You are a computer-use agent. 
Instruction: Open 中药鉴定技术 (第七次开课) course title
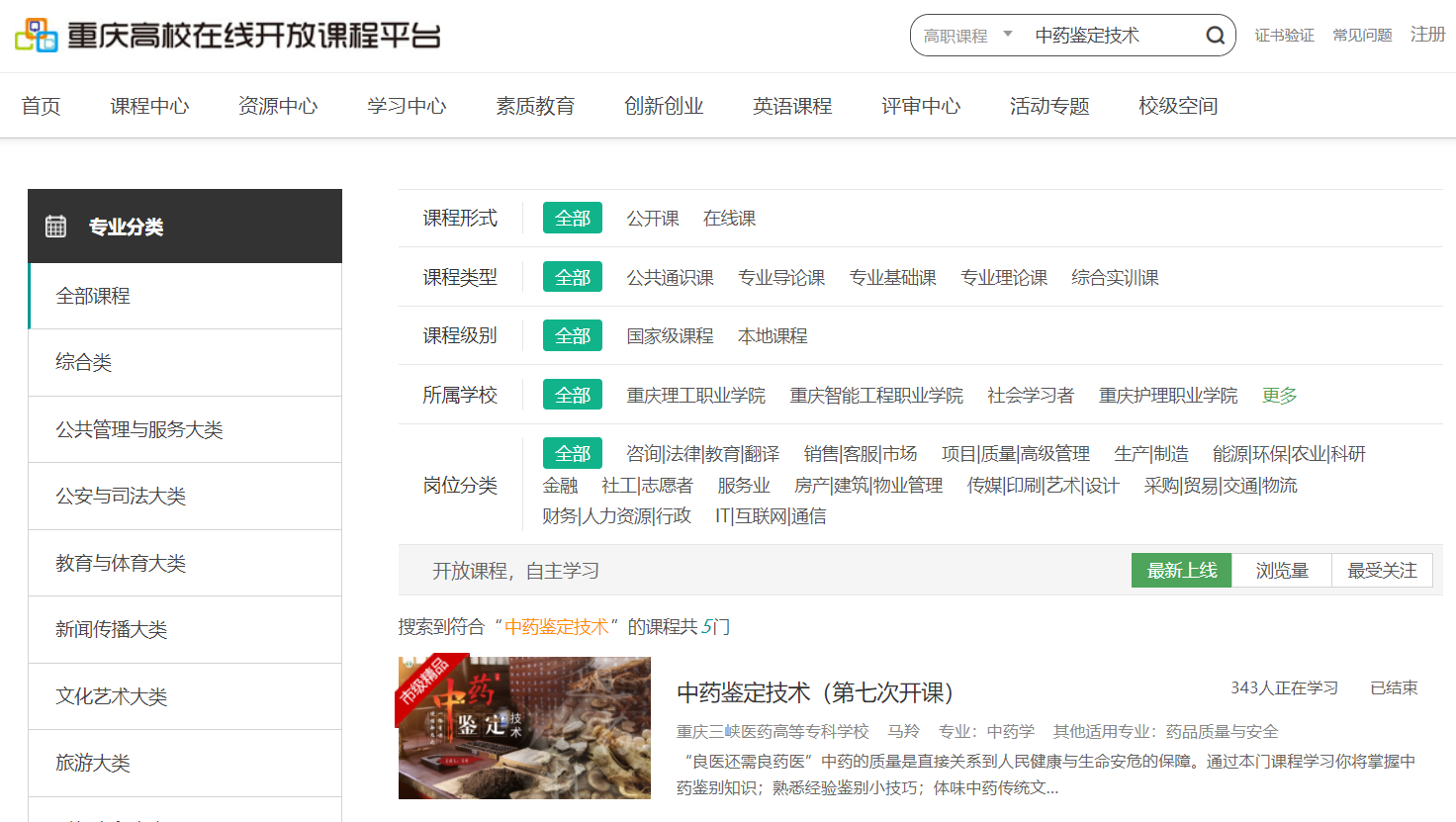[815, 692]
